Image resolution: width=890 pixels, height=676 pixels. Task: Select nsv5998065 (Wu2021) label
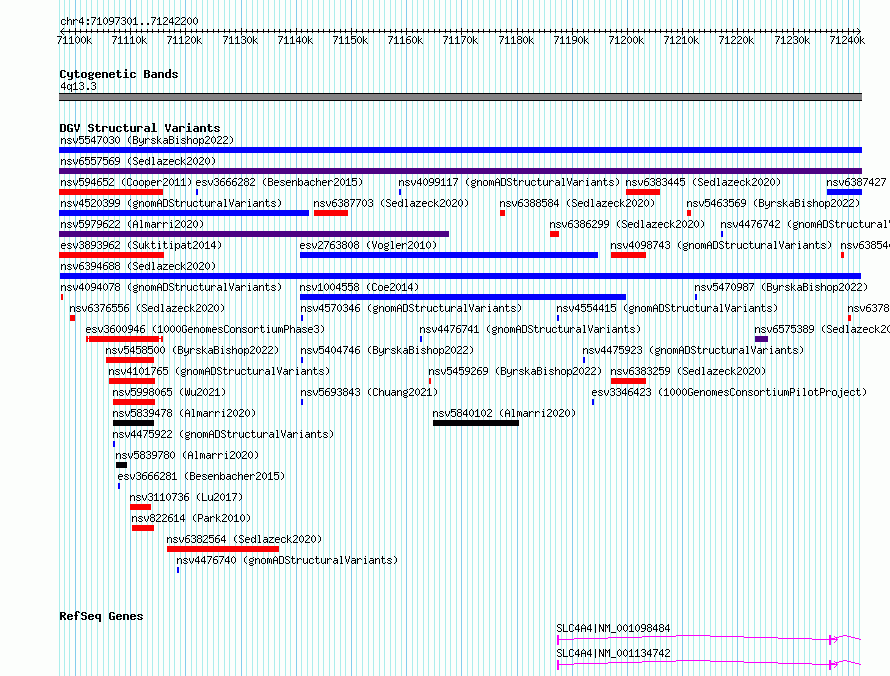click(169, 392)
